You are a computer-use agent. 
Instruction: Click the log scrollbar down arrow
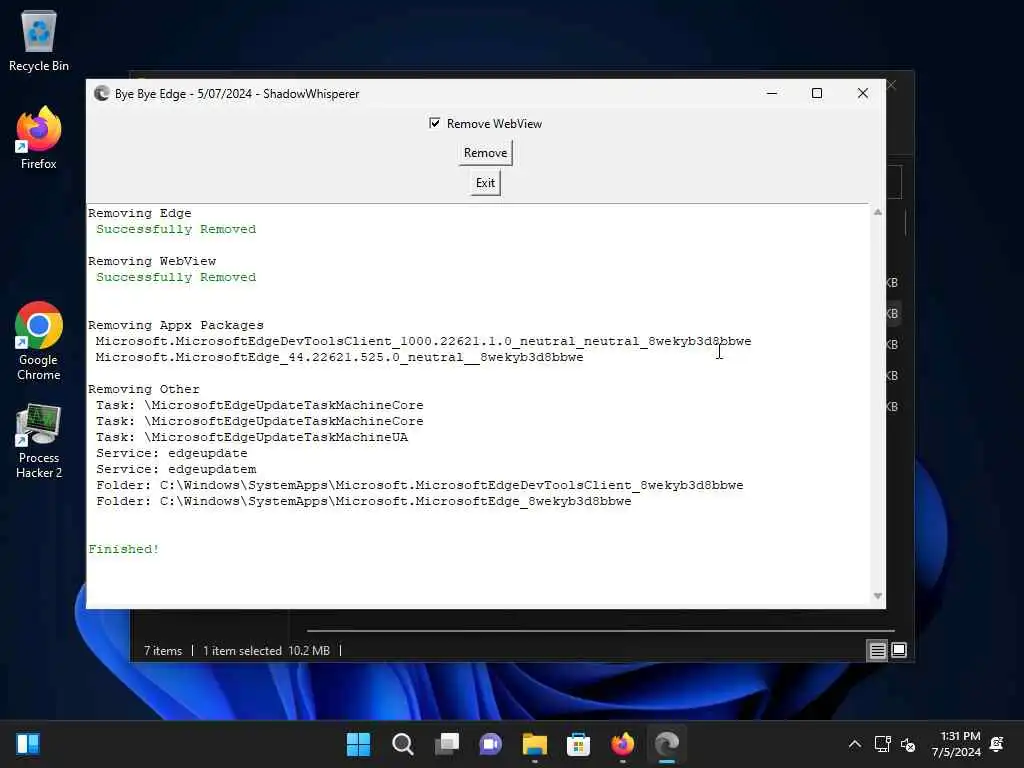[x=877, y=596]
